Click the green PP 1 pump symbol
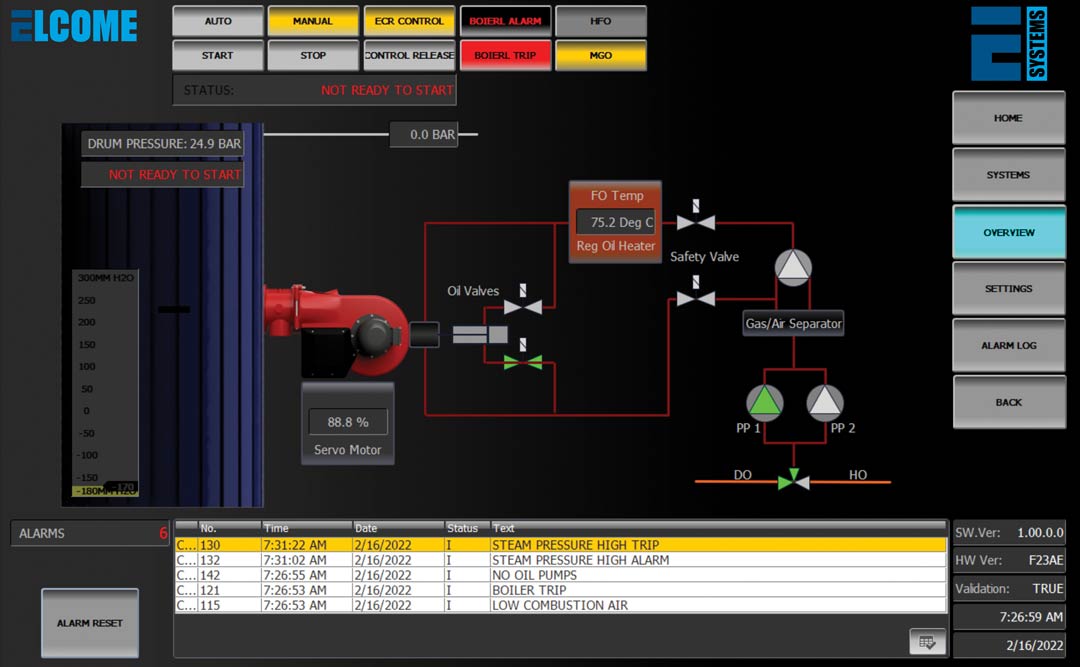 point(765,402)
